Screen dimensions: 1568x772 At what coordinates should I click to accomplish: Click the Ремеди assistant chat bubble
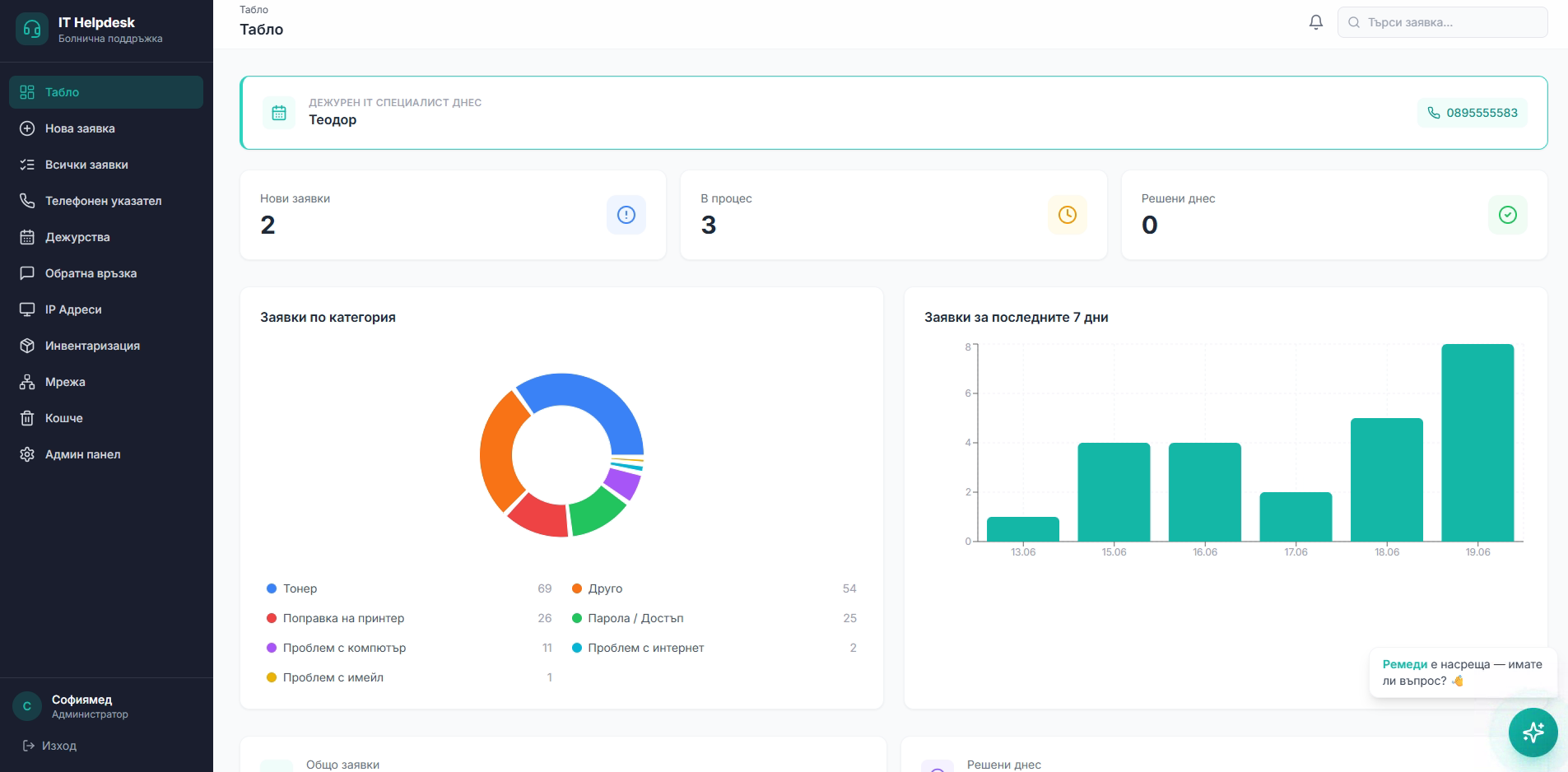pyautogui.click(x=1463, y=672)
